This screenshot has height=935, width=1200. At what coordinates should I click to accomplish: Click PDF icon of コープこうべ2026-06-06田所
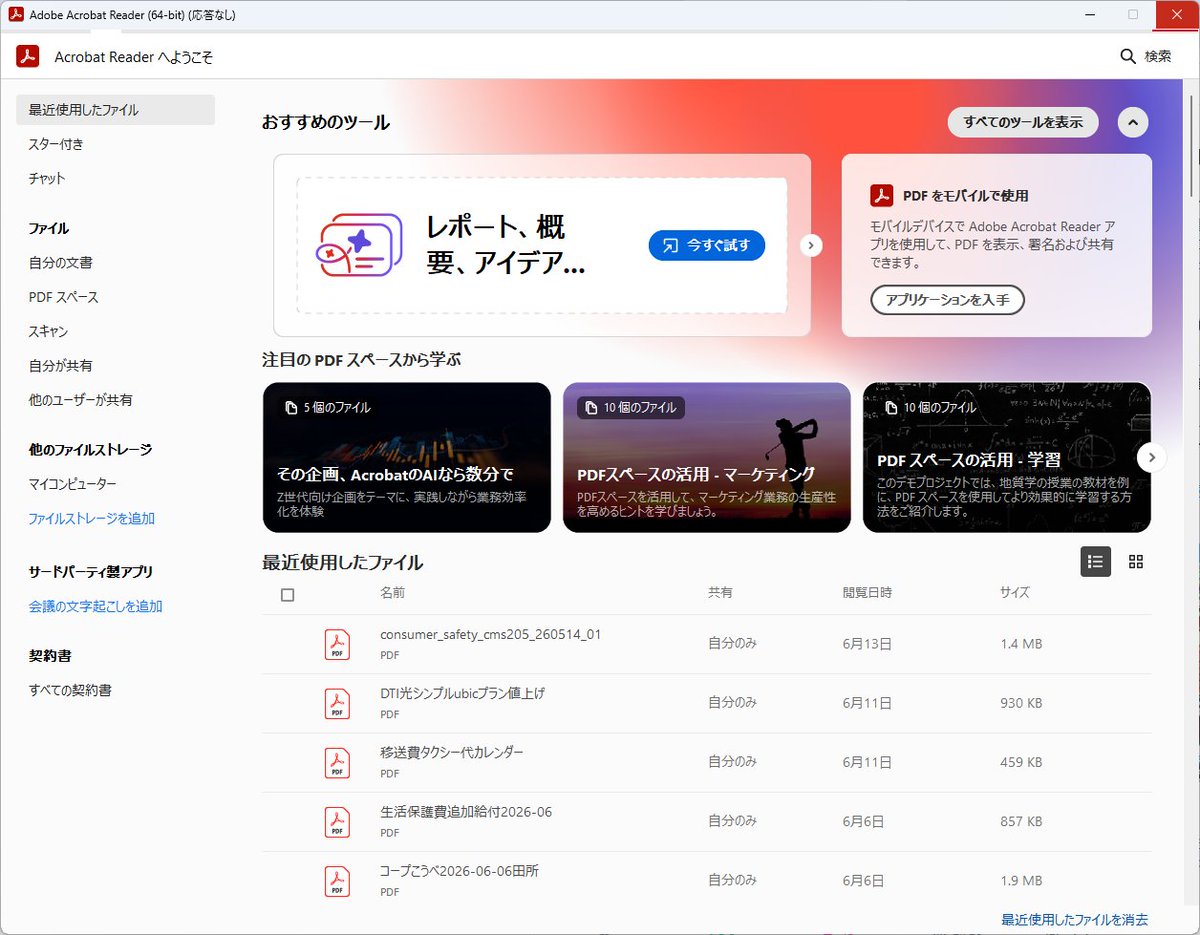(x=337, y=881)
